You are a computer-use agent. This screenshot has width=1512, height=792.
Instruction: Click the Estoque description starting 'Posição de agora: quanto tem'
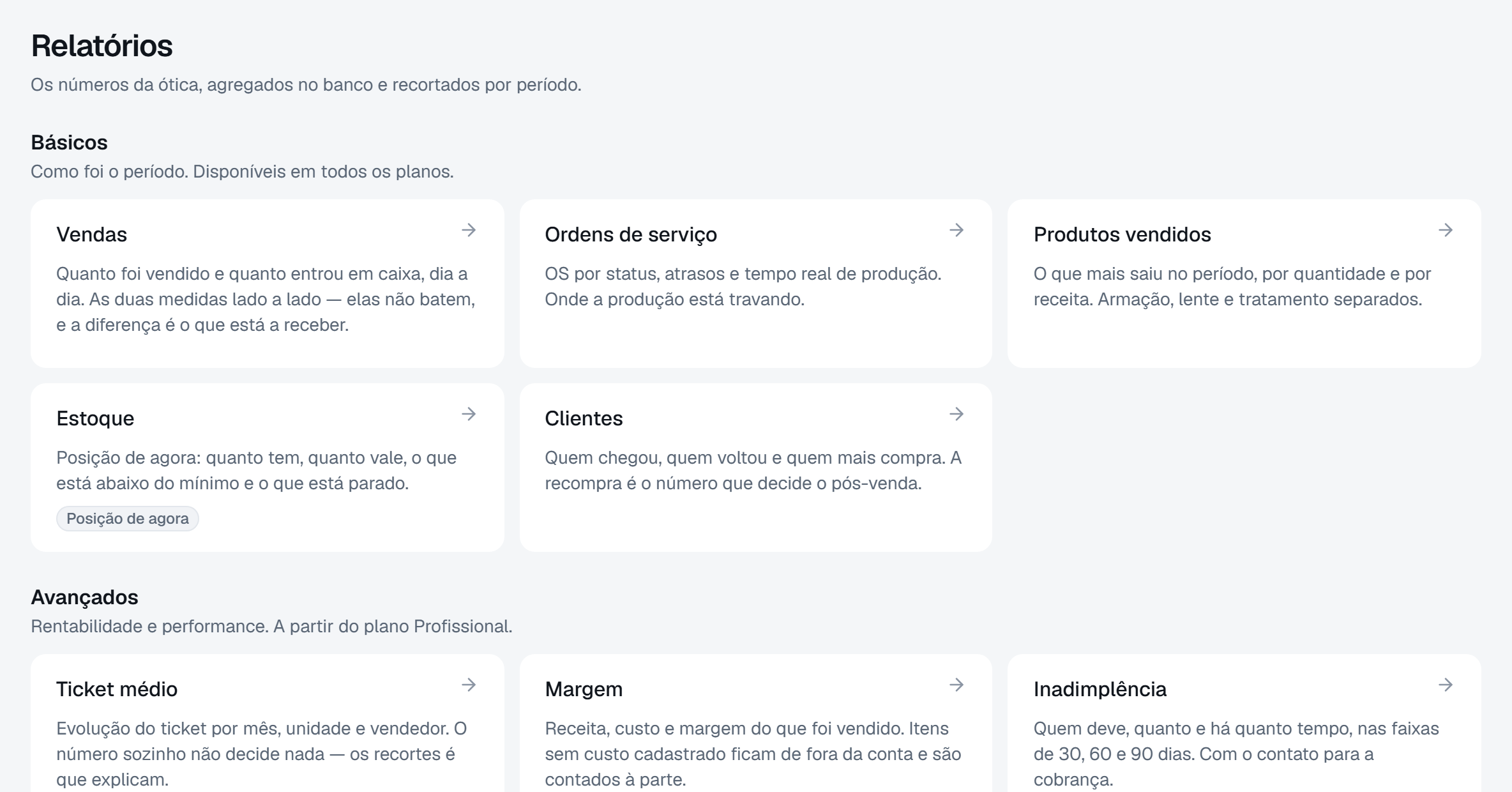point(256,471)
